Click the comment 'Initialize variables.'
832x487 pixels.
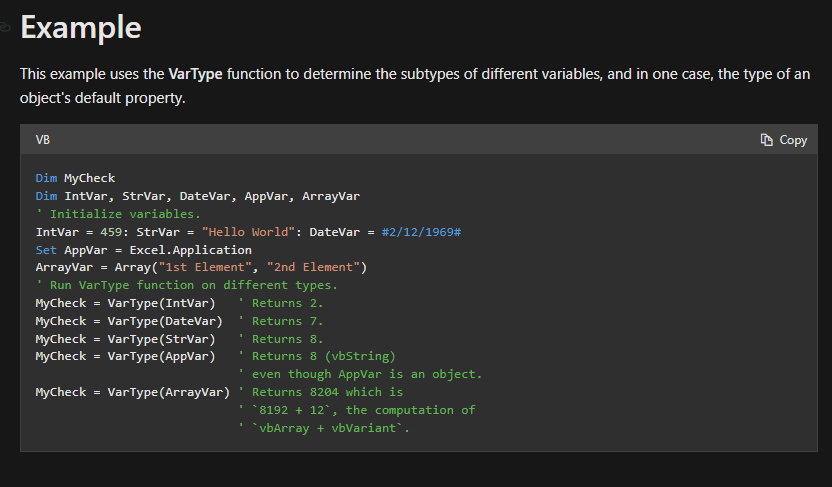(x=118, y=214)
